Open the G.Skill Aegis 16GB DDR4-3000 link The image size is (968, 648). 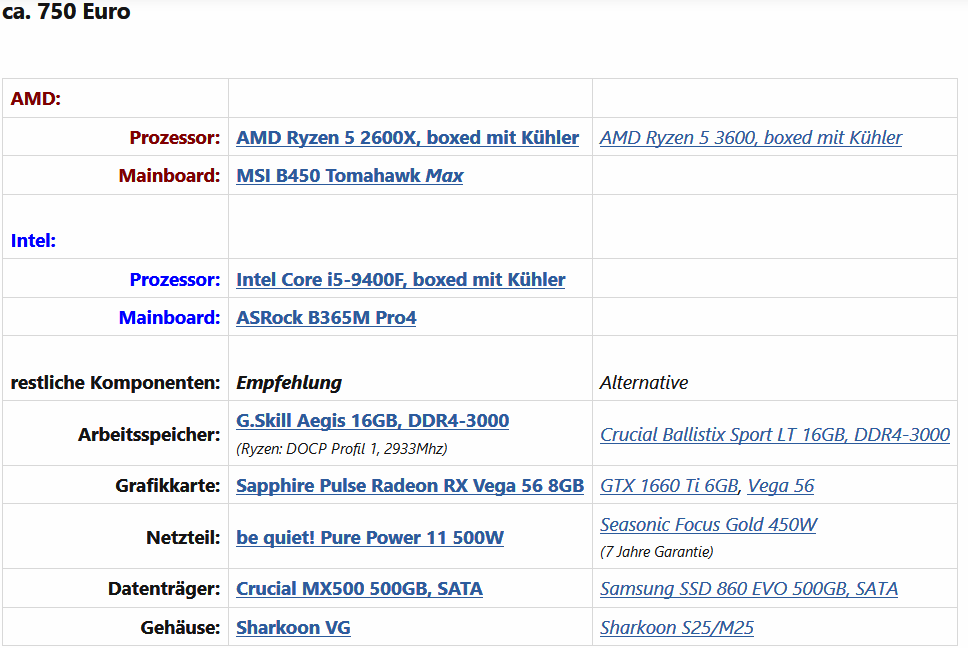point(372,421)
